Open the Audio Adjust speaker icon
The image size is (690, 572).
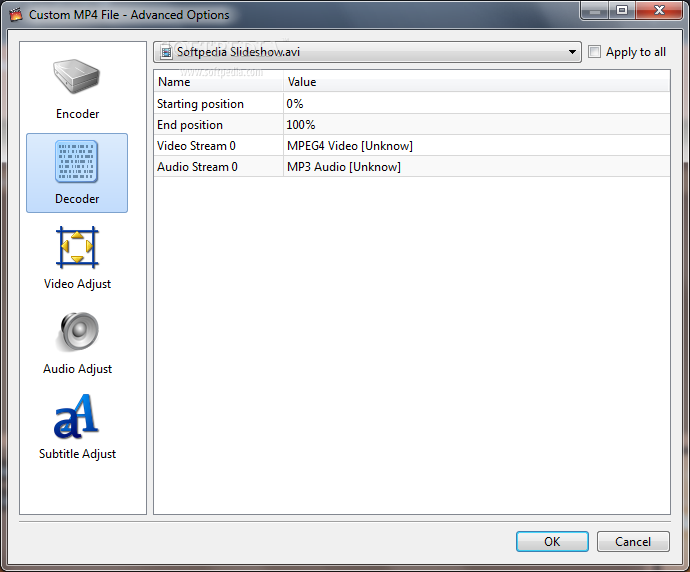[78, 332]
